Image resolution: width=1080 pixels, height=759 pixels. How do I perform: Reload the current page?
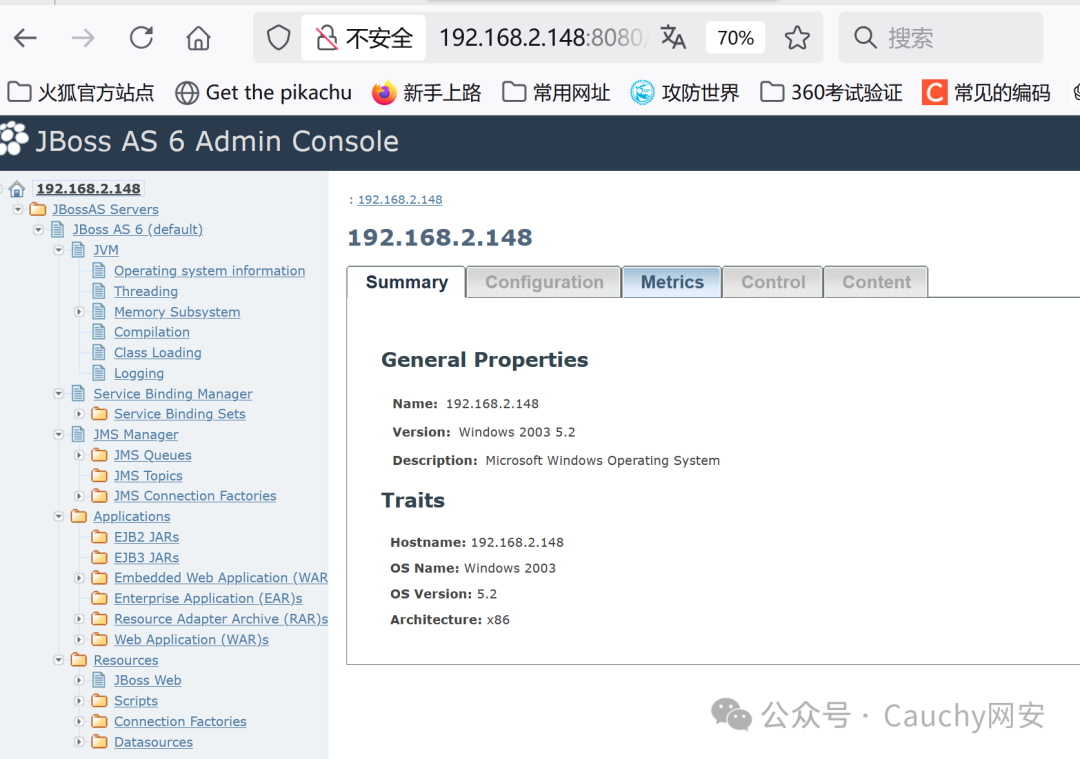(141, 37)
